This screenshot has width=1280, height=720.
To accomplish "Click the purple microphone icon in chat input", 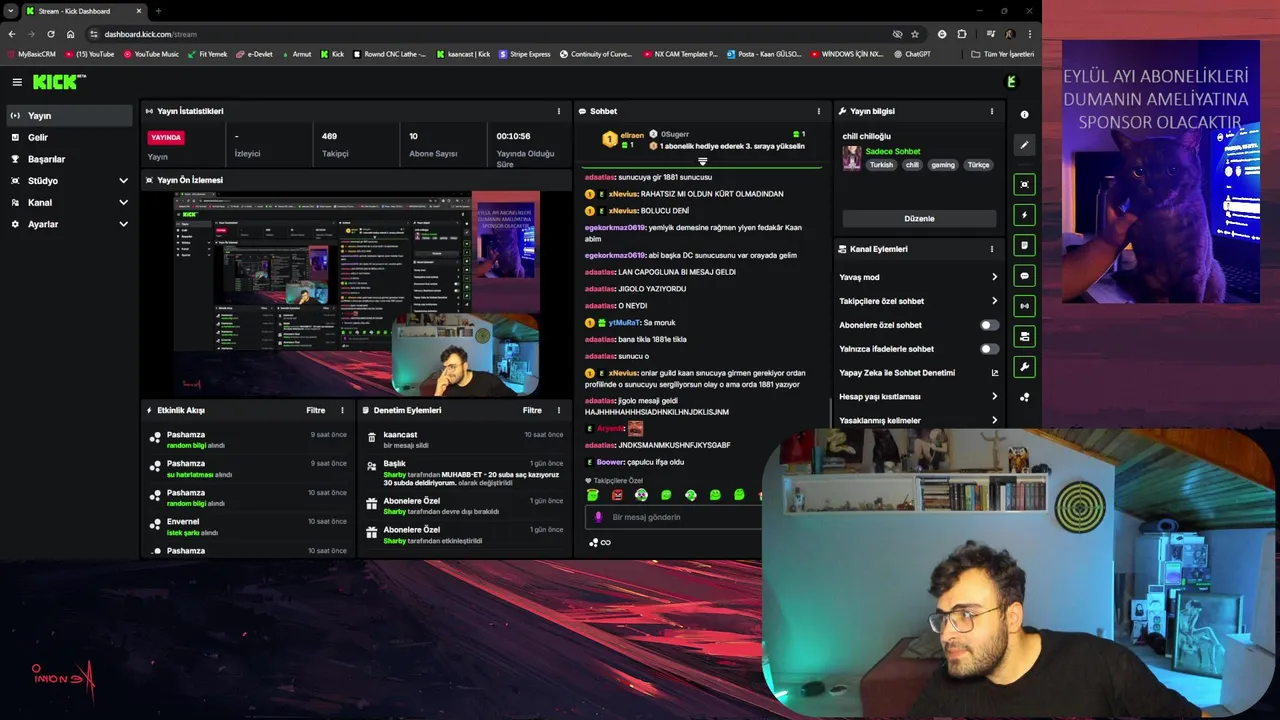I will 599,517.
